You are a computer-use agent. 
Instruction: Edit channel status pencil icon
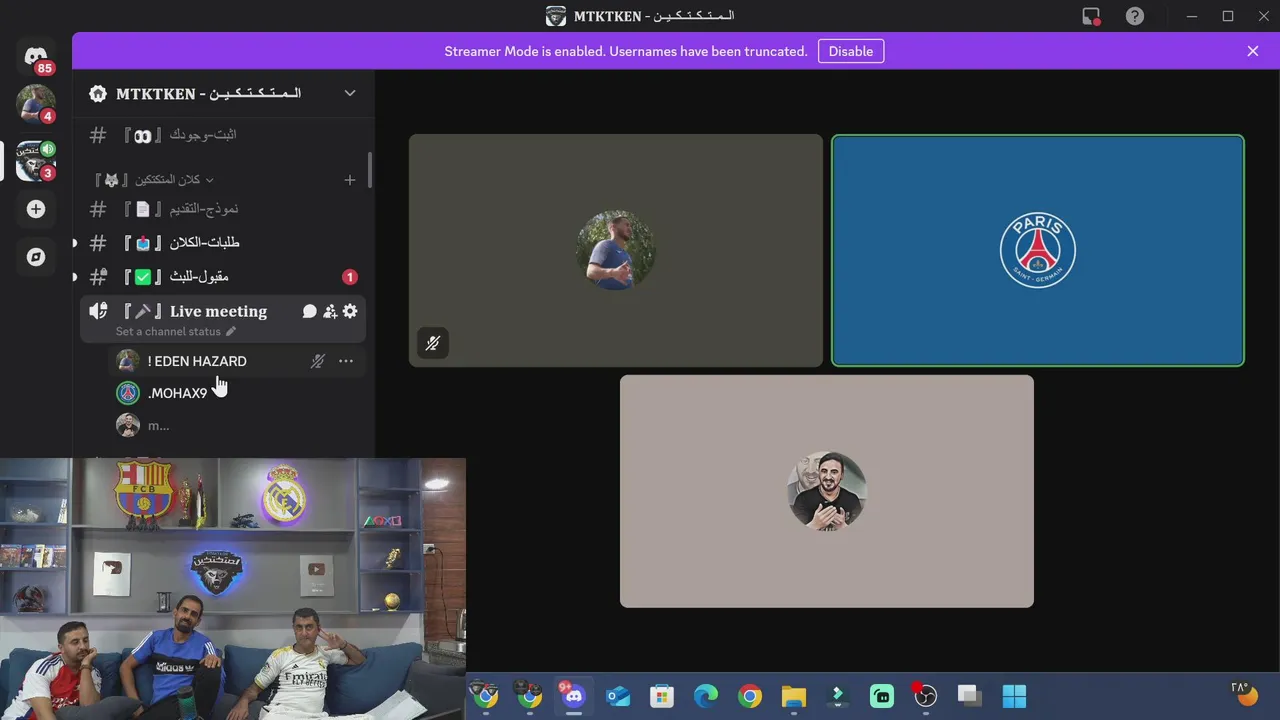tap(231, 331)
